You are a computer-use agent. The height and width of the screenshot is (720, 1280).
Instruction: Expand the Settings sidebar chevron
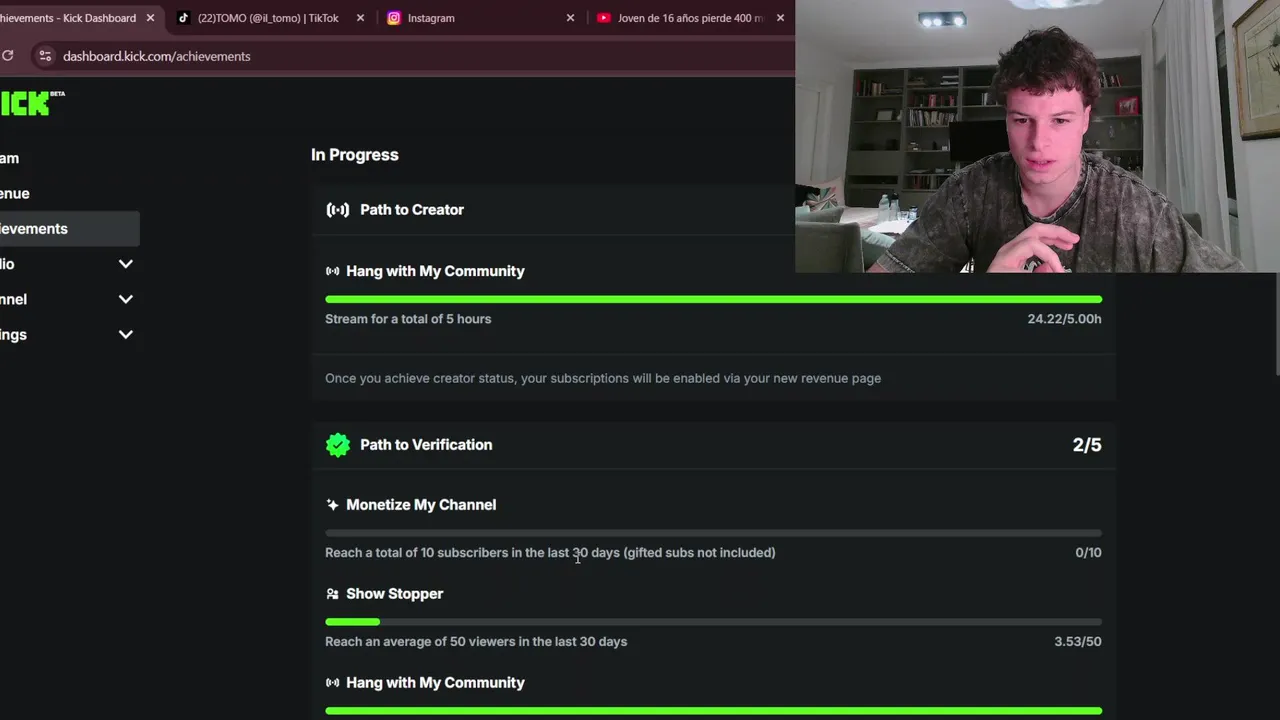click(x=125, y=335)
